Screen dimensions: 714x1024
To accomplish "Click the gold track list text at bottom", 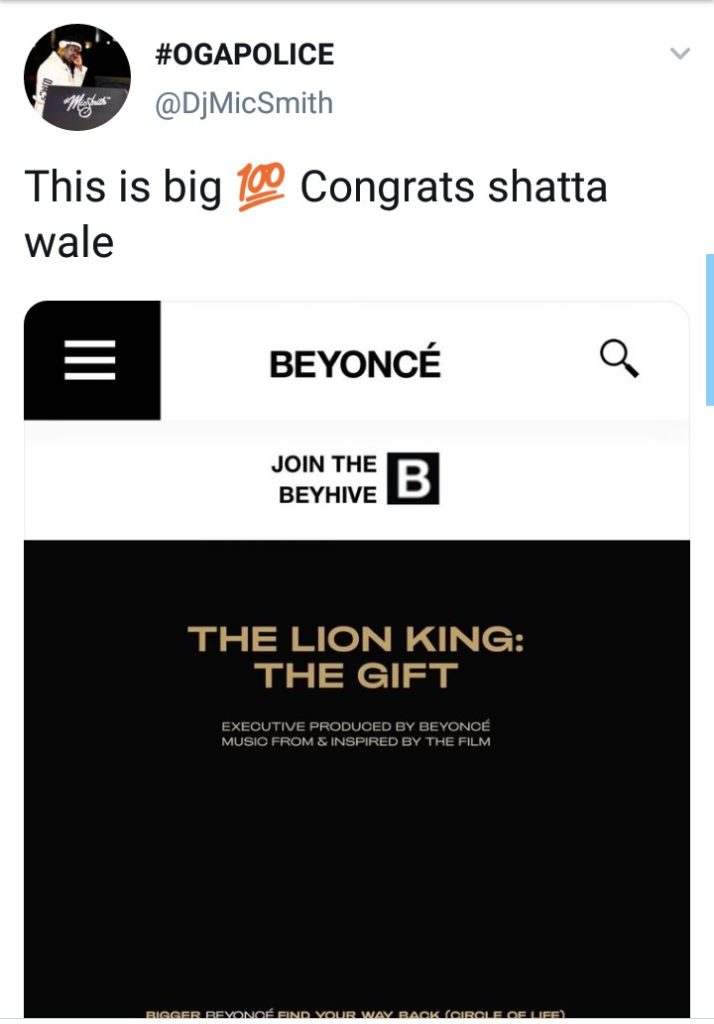I will (x=355, y=1014).
